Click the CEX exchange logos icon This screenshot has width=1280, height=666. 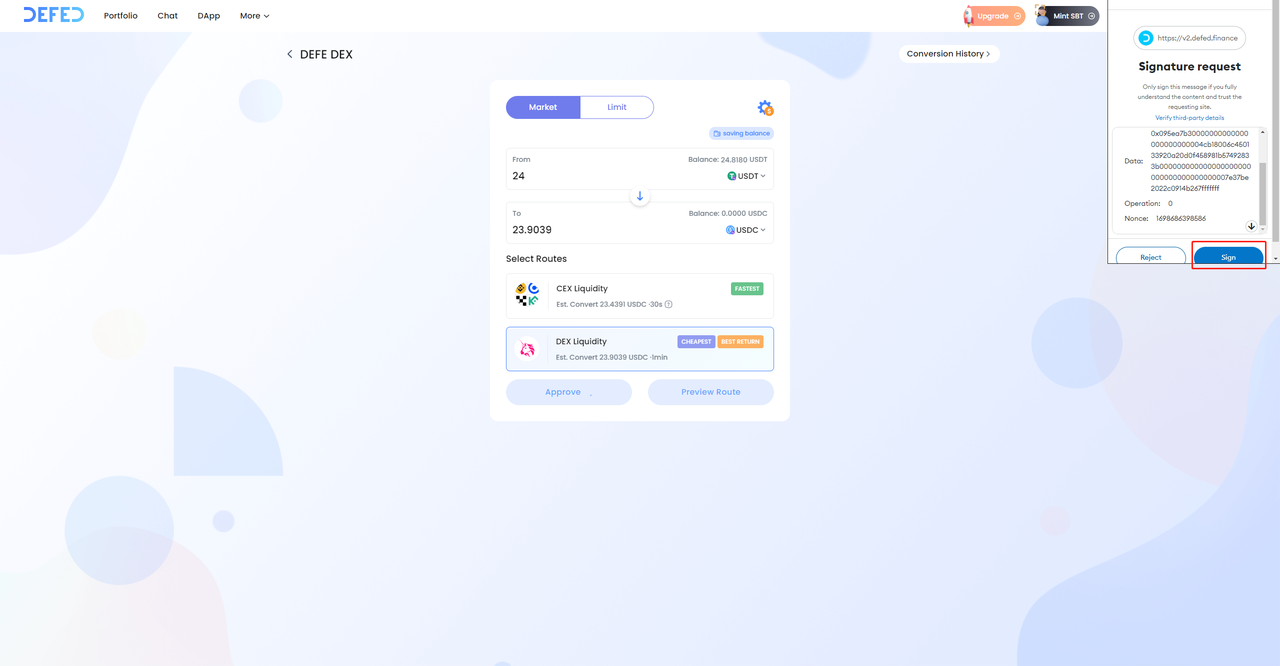pos(527,295)
